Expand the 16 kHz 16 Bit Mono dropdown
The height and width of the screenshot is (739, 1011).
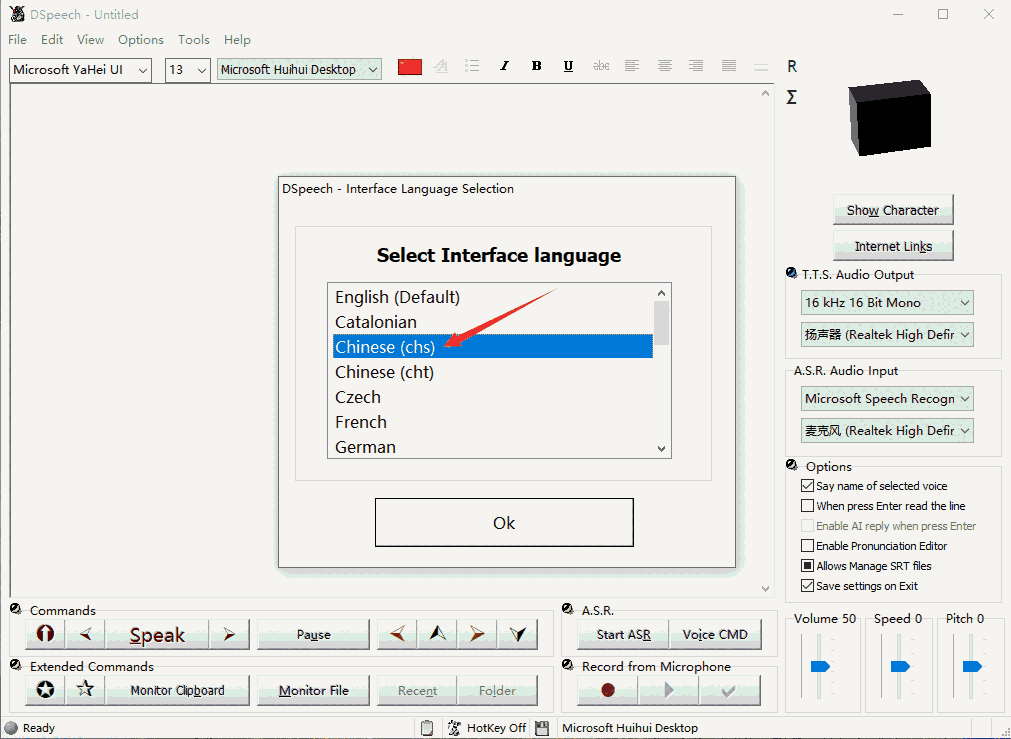pyautogui.click(x=964, y=303)
